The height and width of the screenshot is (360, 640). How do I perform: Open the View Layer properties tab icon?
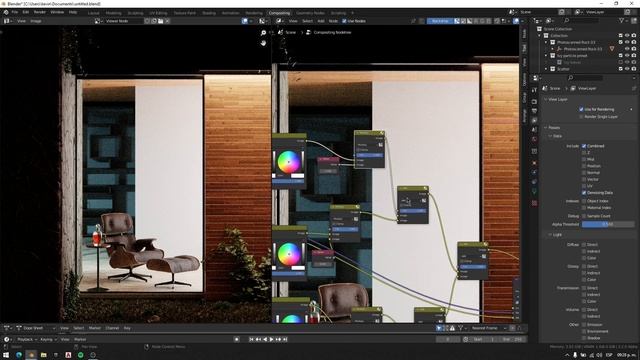[534, 120]
